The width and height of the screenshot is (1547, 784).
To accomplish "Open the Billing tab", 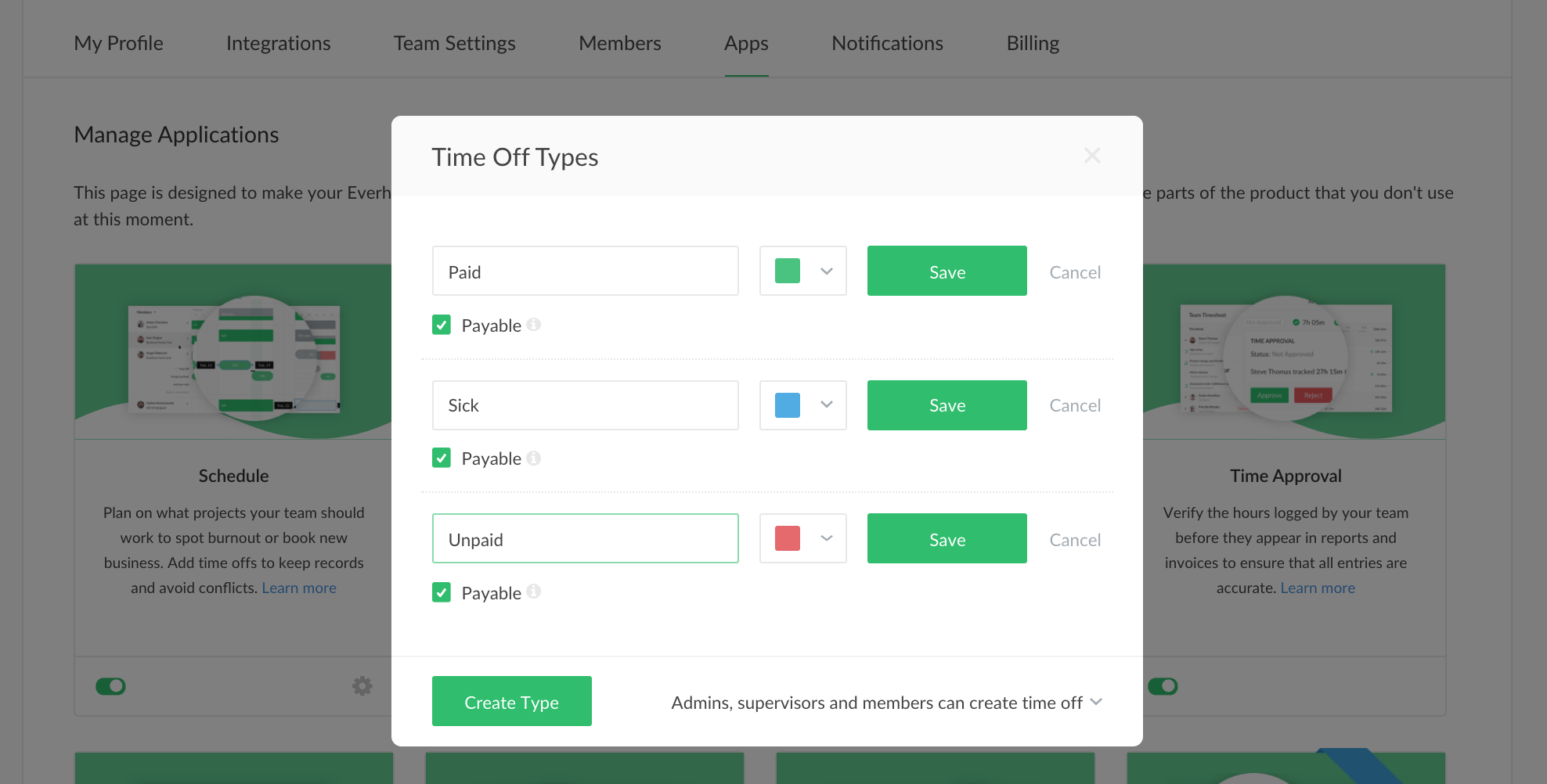I will click(1033, 43).
